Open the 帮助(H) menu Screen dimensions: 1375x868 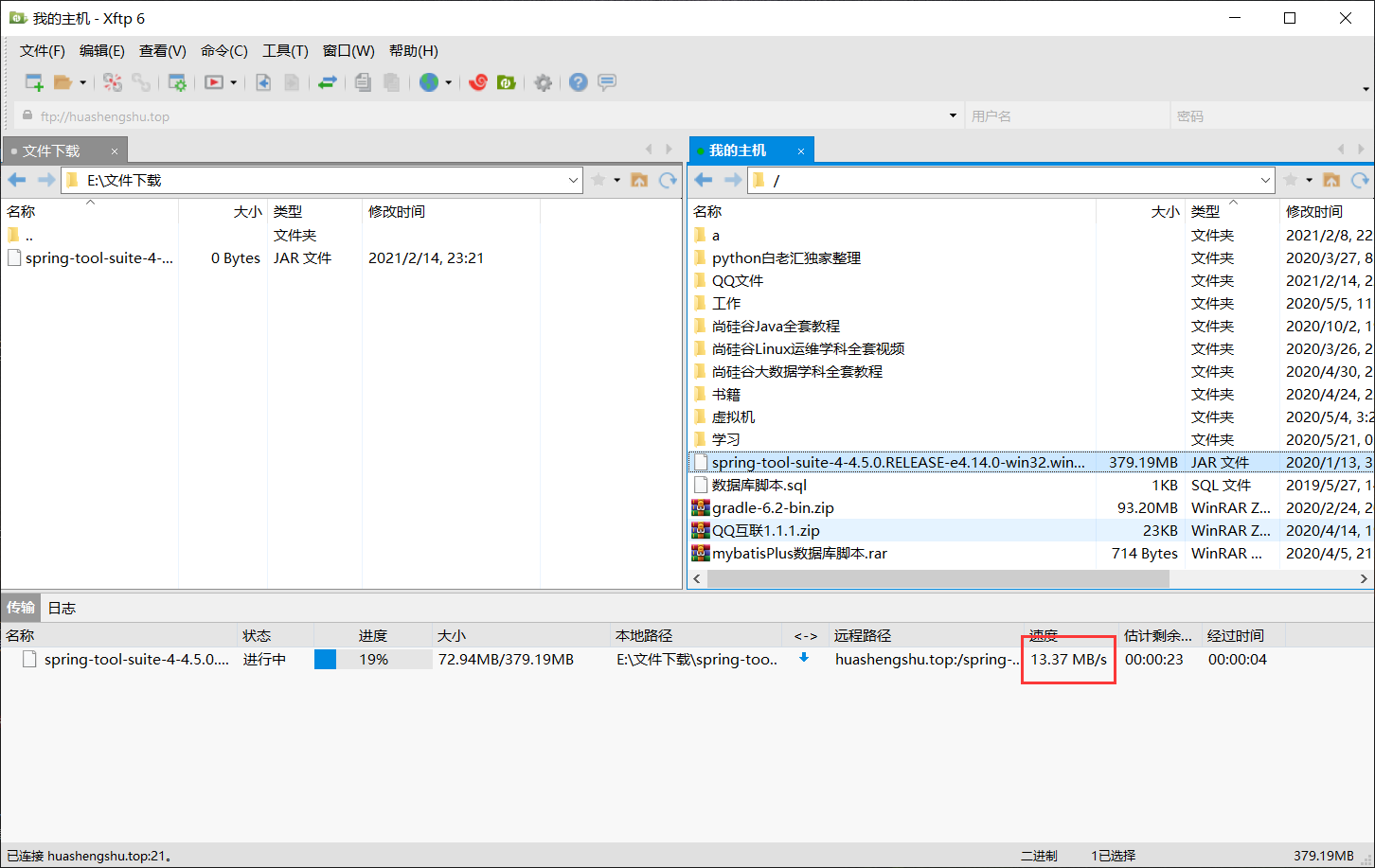(x=414, y=51)
